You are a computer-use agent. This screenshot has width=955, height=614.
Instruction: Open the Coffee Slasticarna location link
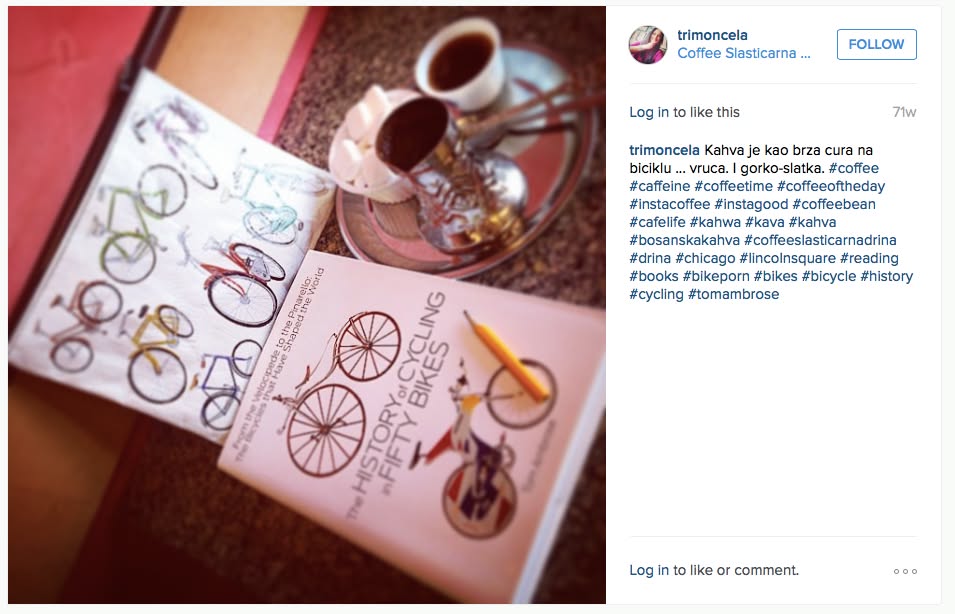744,53
